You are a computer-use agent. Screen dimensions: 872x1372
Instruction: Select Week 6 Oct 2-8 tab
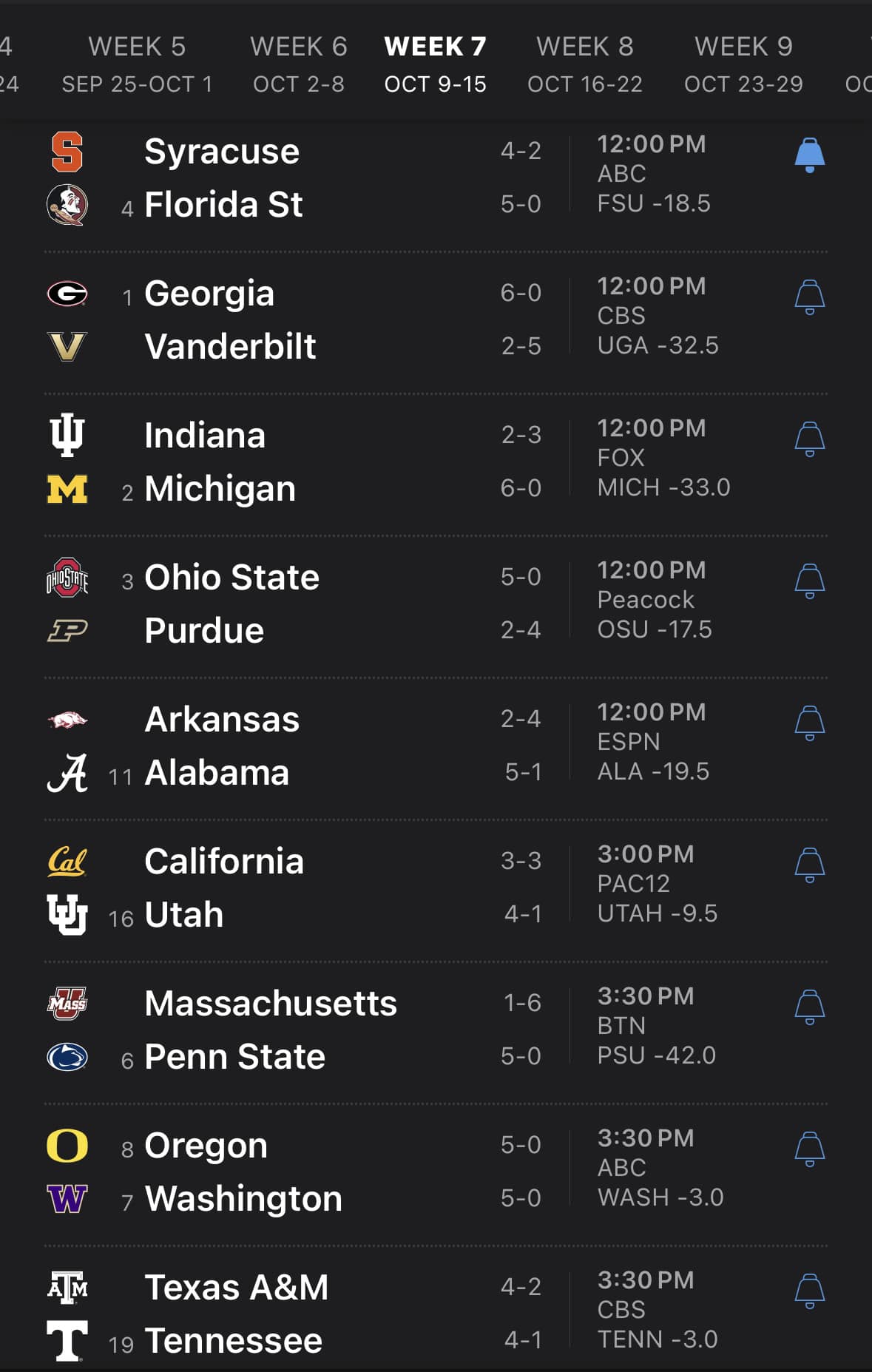pos(298,64)
